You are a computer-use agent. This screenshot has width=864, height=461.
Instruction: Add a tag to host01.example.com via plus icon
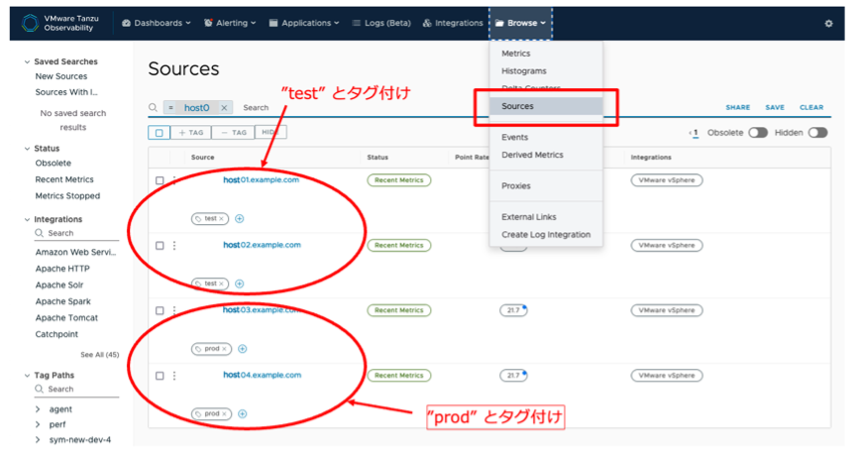click(239, 219)
